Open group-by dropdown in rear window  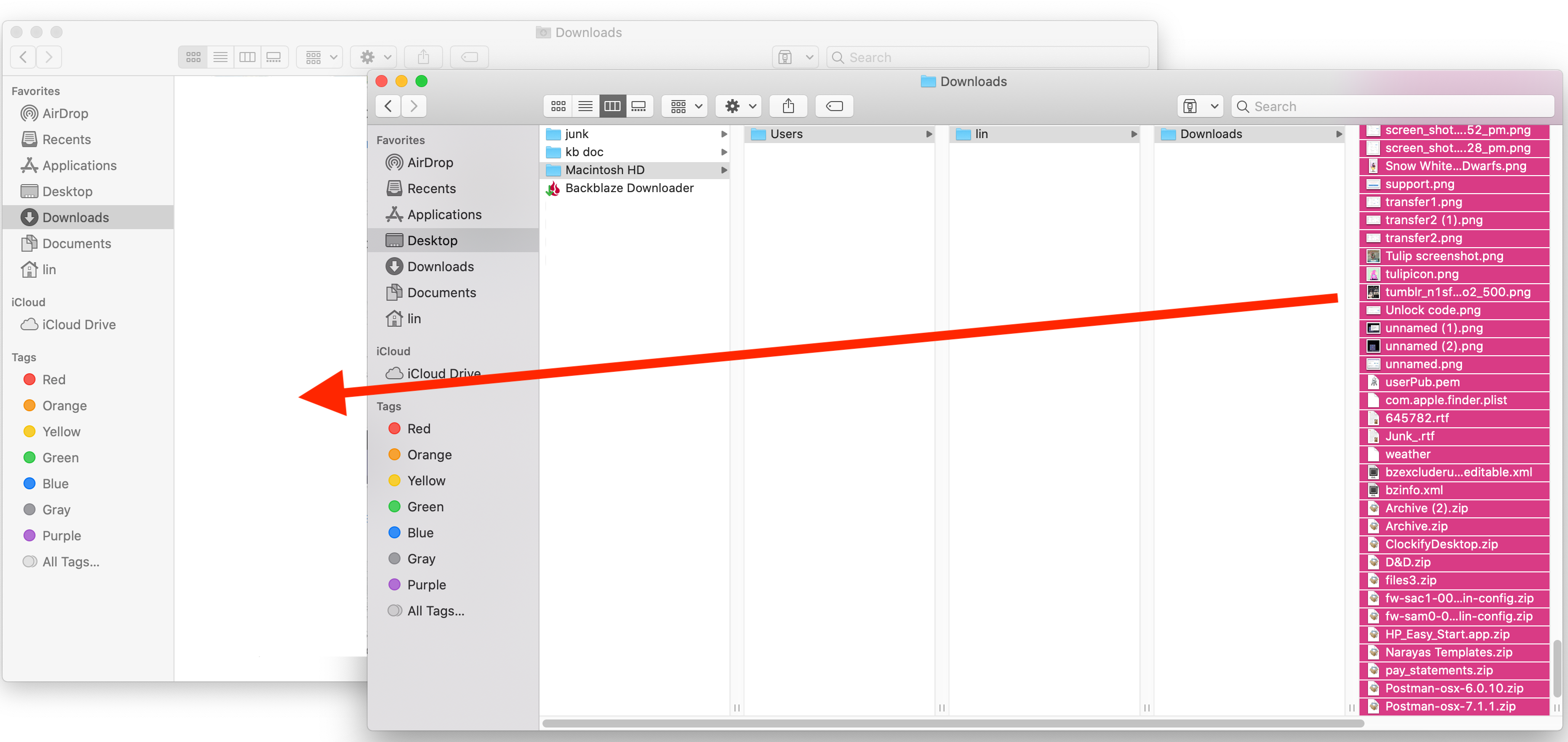pyautogui.click(x=319, y=57)
